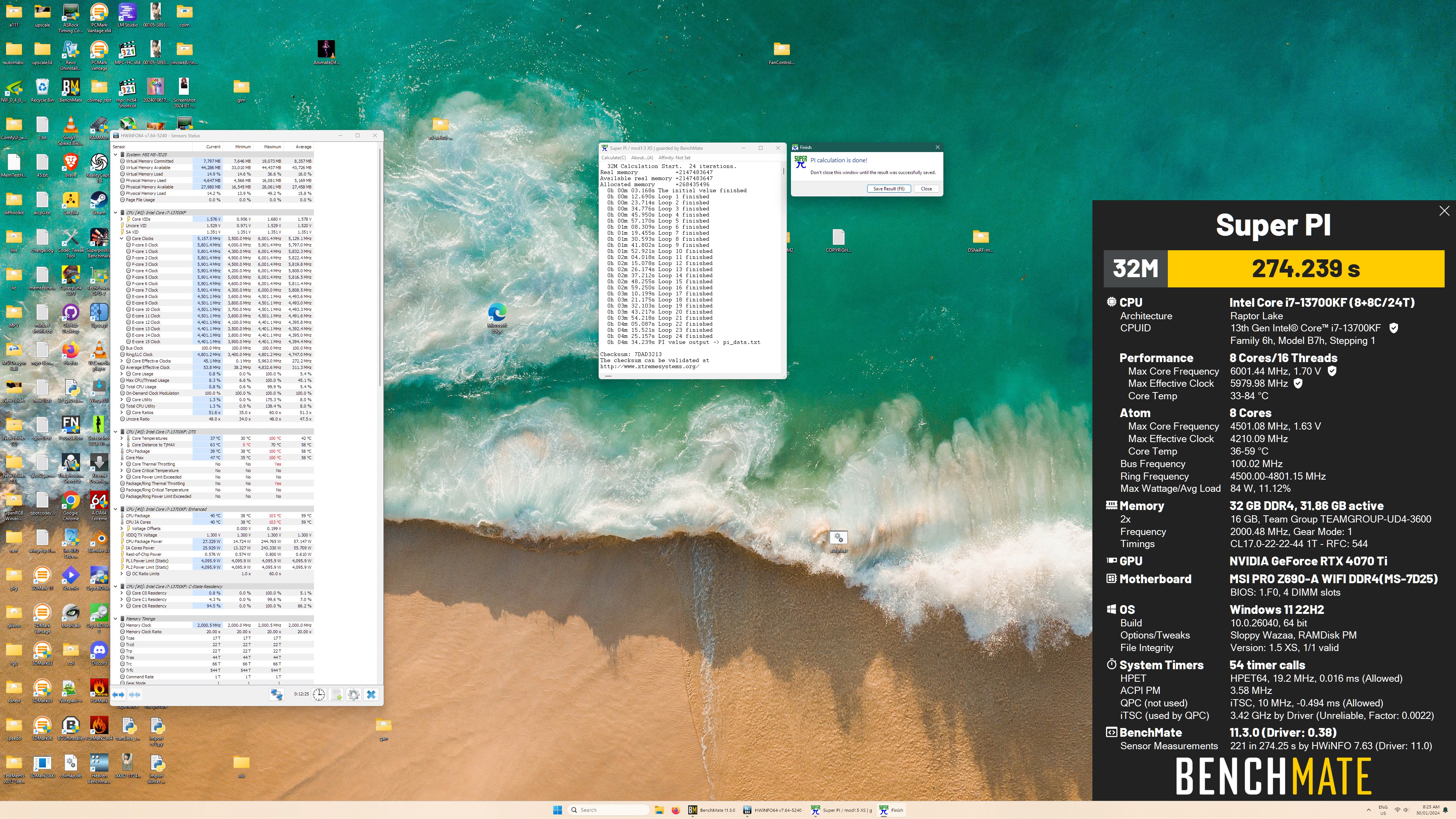Expand the OC Ratio Limits row
1456x819 pixels.
coord(121,574)
